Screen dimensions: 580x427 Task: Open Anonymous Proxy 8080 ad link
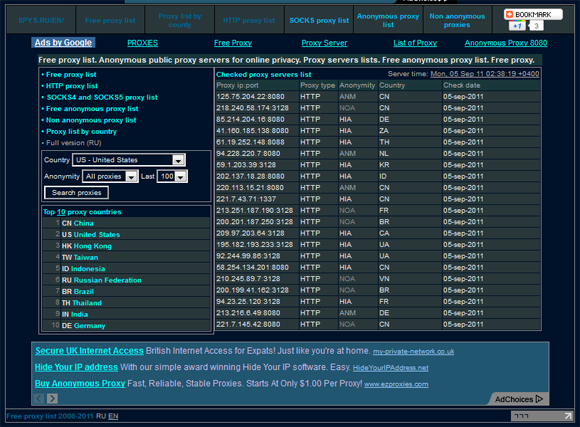(506, 43)
